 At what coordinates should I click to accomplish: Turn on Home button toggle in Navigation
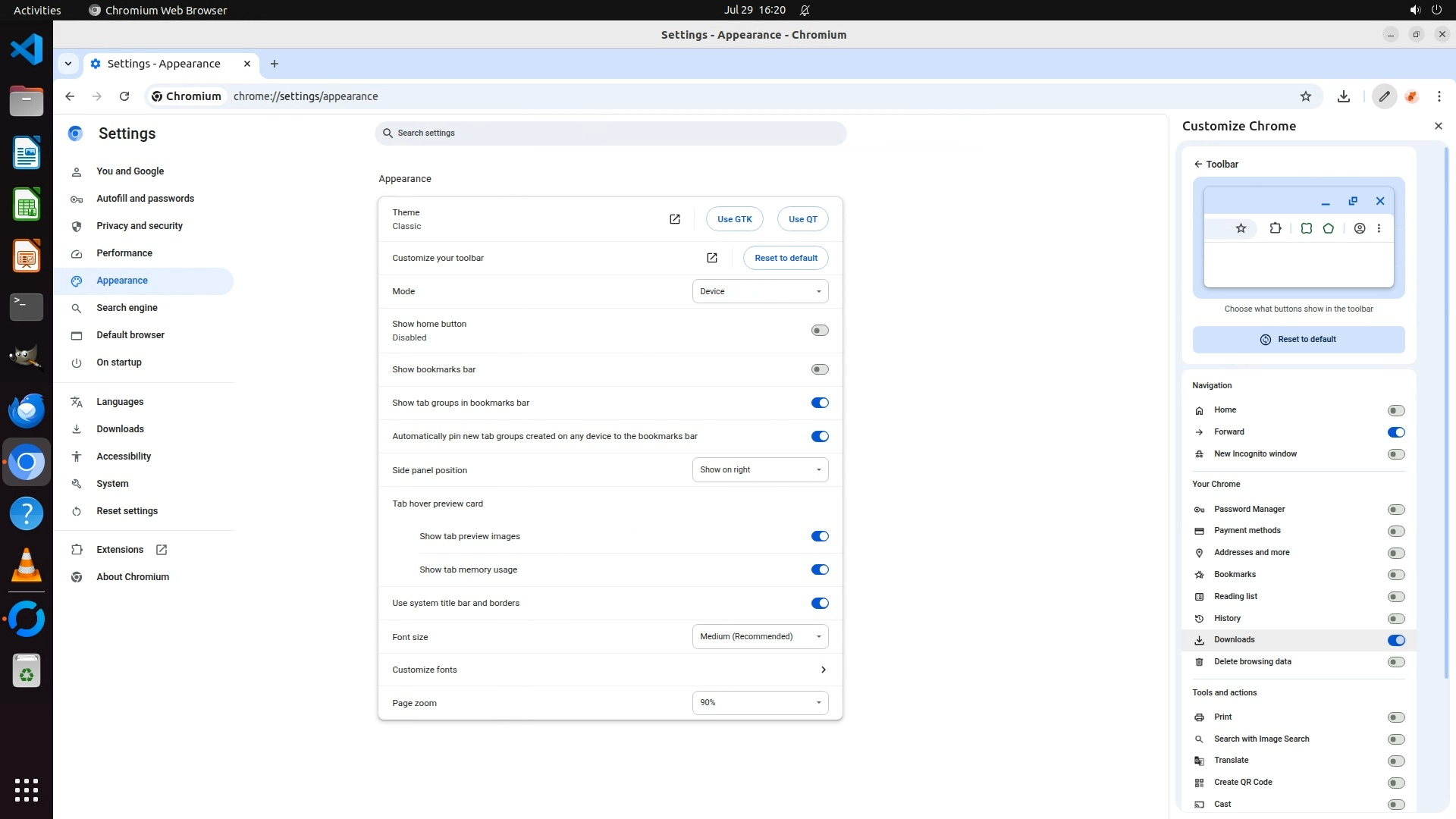pyautogui.click(x=1395, y=410)
